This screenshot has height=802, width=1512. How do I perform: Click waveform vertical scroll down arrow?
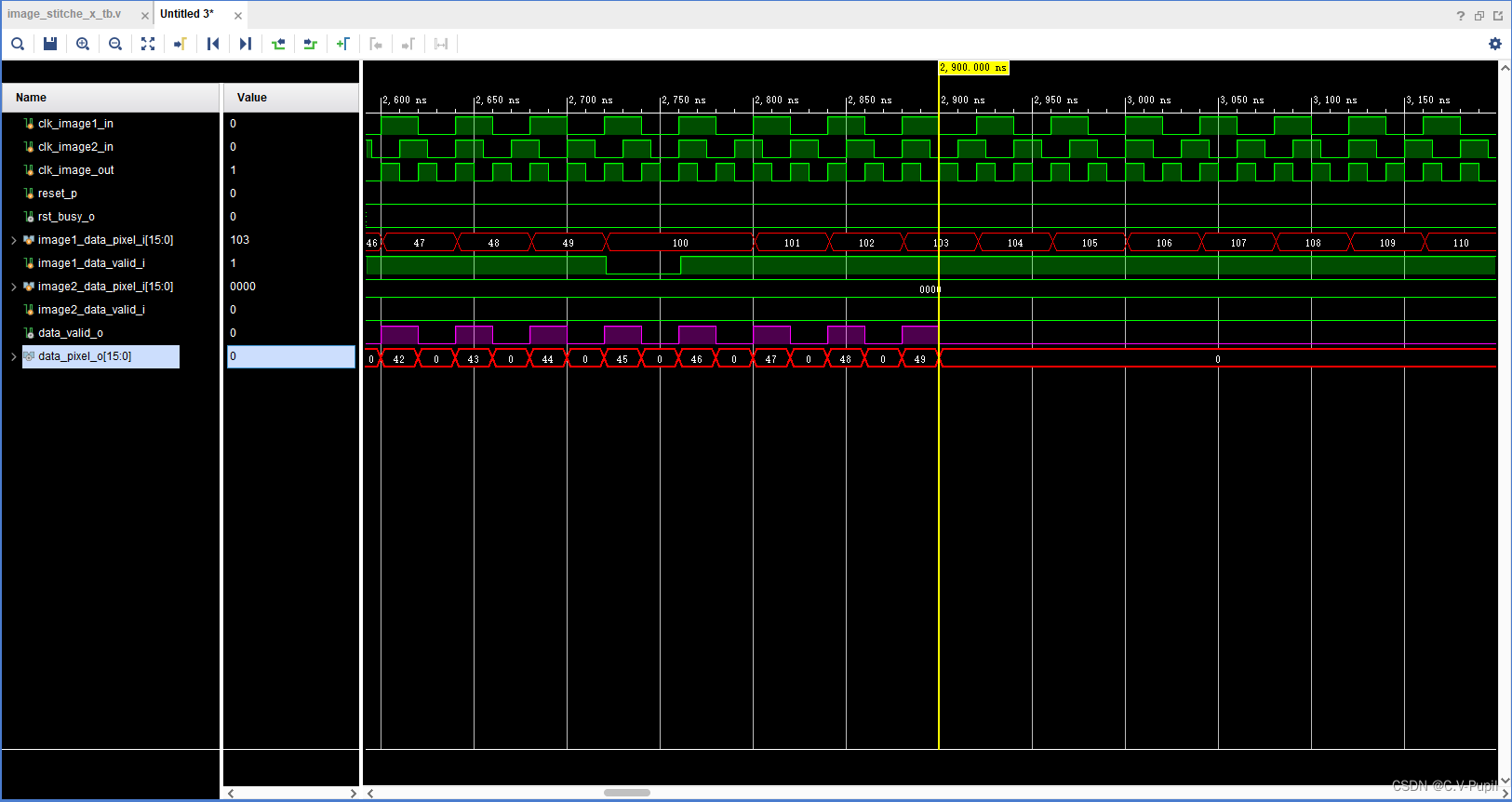coord(1505,780)
